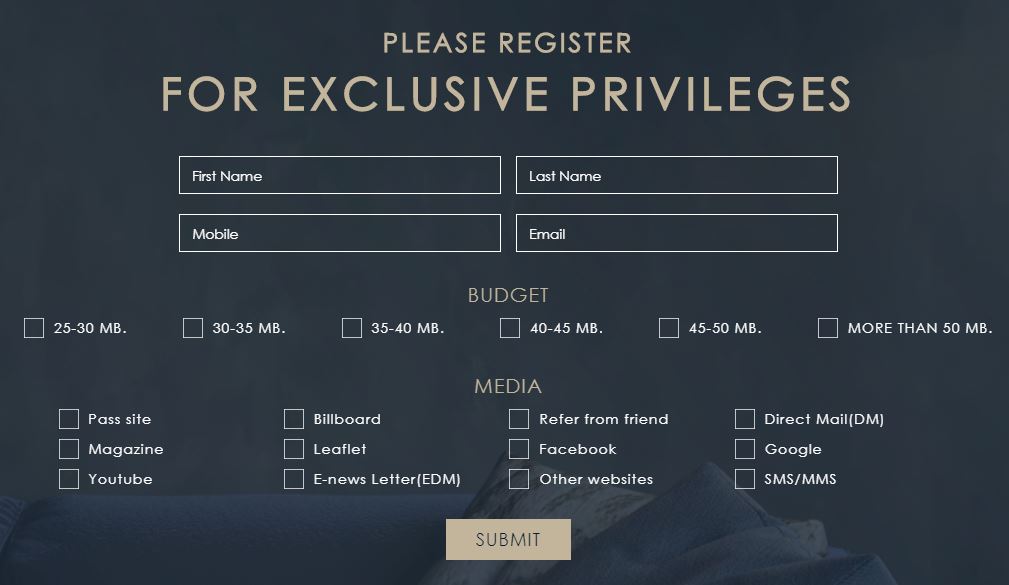Tick the MORE THAN 50 MB. checkbox
The height and width of the screenshot is (585, 1009).
828,328
